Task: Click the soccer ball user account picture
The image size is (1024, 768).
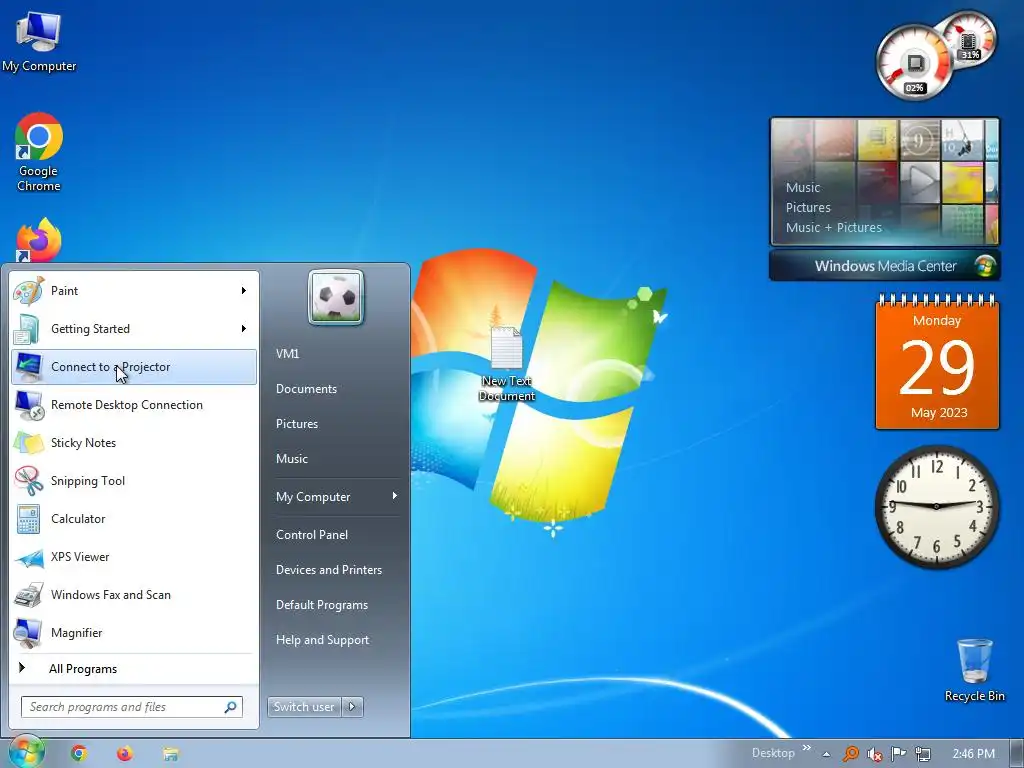Action: pyautogui.click(x=336, y=297)
